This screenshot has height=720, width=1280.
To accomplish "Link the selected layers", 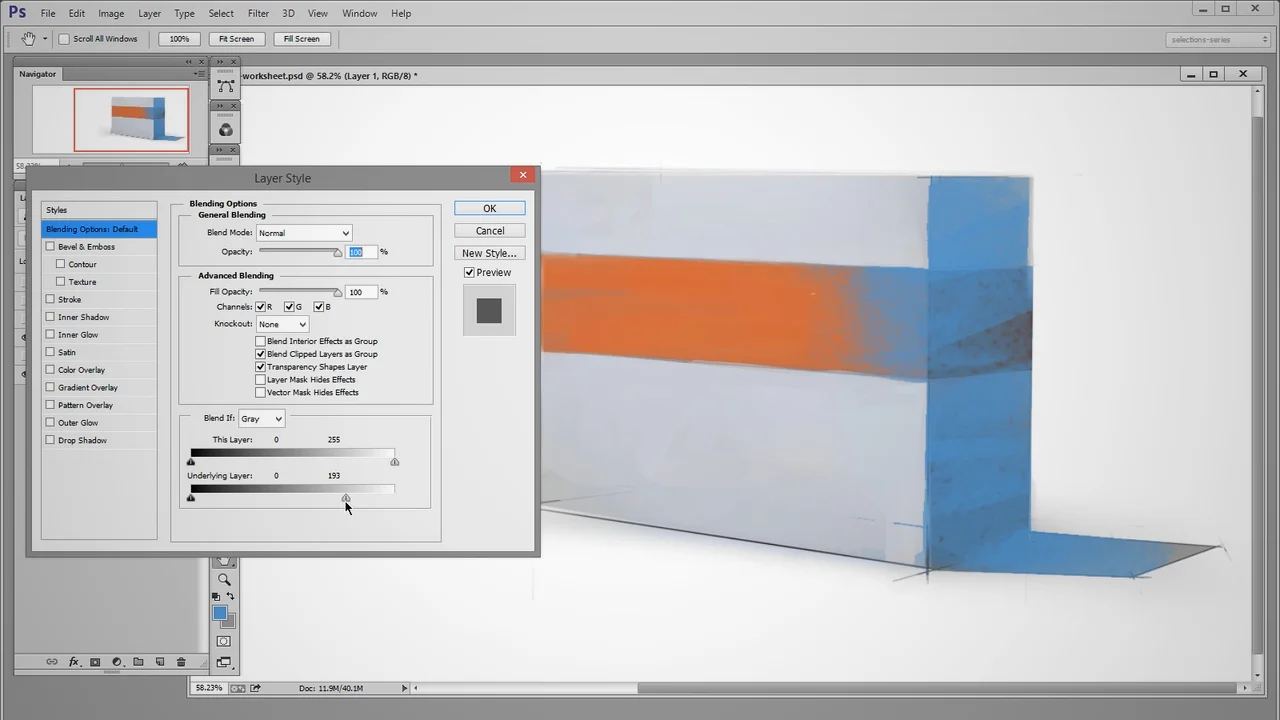I will click(52, 661).
